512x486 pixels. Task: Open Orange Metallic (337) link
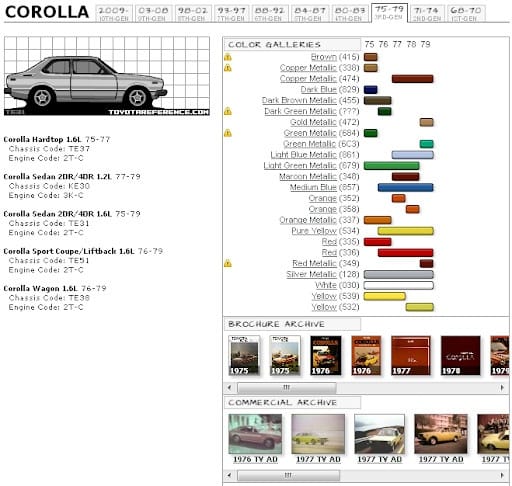pos(308,220)
